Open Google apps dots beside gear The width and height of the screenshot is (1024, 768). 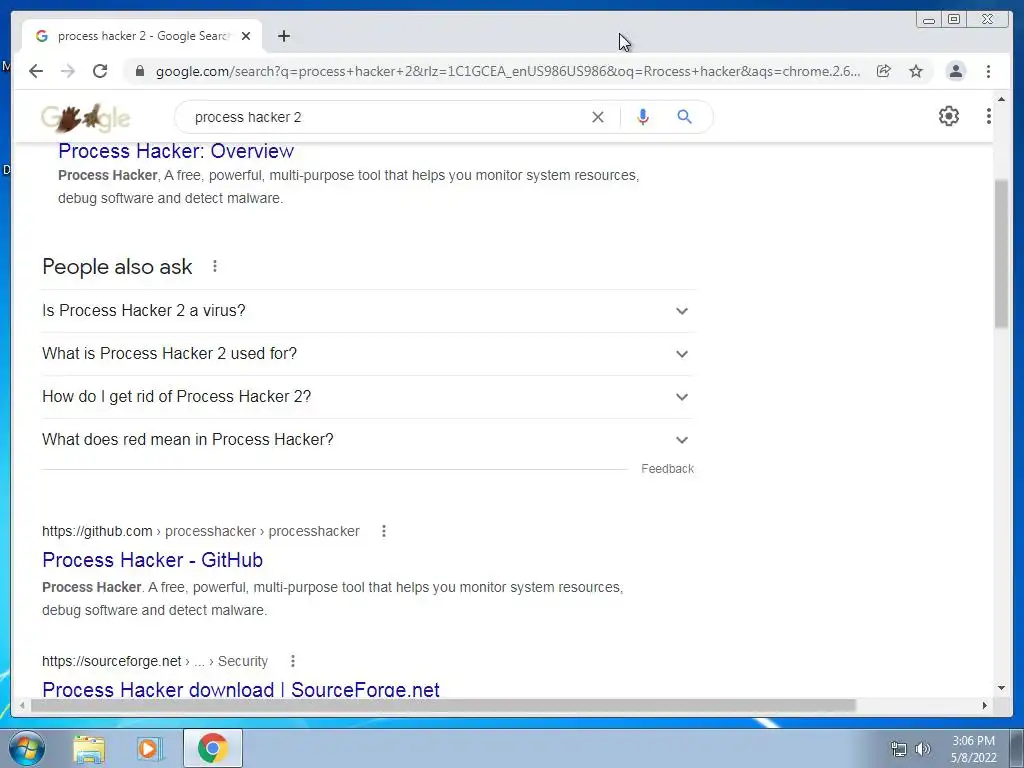[989, 116]
